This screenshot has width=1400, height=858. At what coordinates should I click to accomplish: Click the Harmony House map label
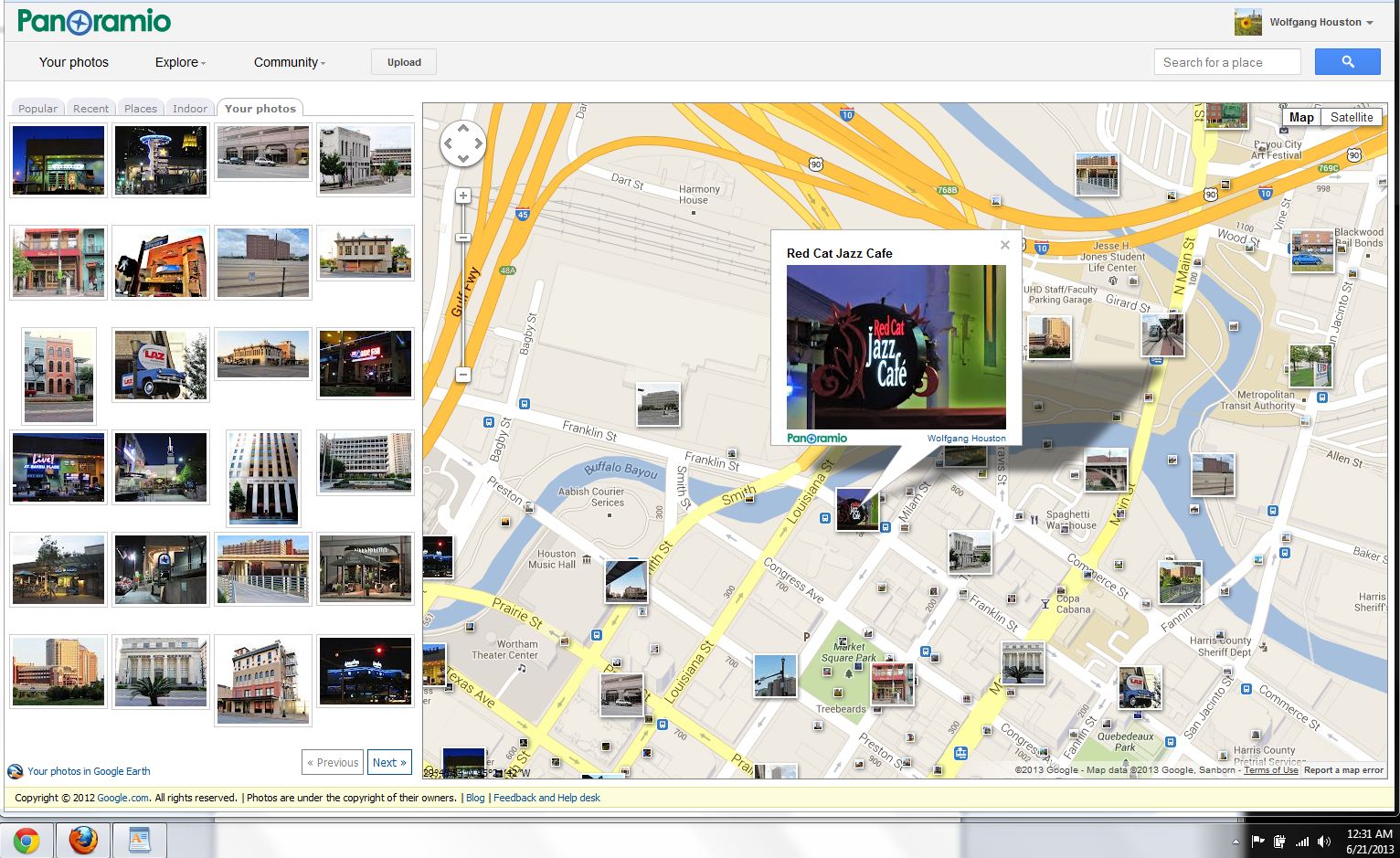click(699, 195)
